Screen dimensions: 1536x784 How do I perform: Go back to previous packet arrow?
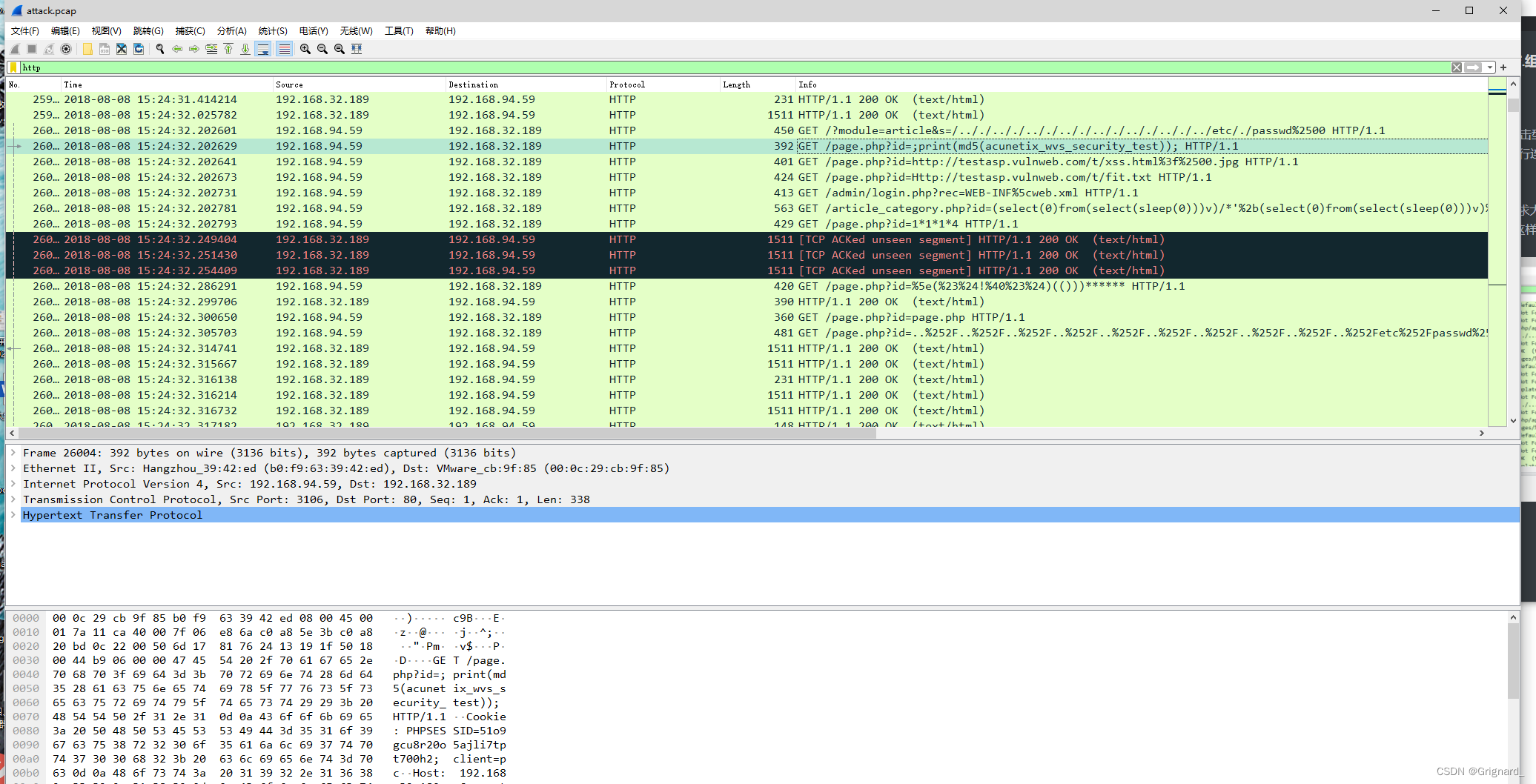point(177,49)
